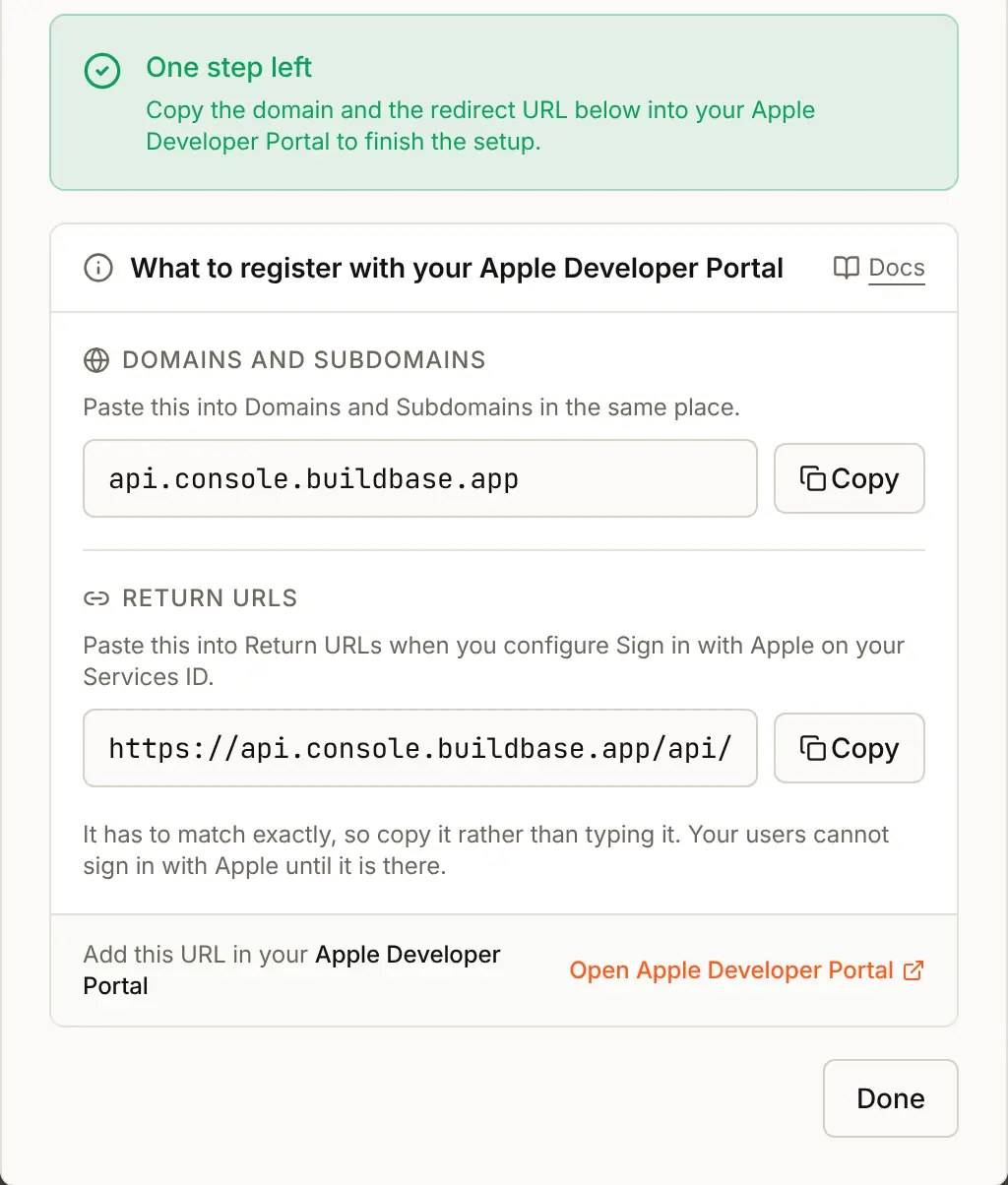Click the external link arrow icon
This screenshot has height=1185, width=1008.
click(x=913, y=970)
